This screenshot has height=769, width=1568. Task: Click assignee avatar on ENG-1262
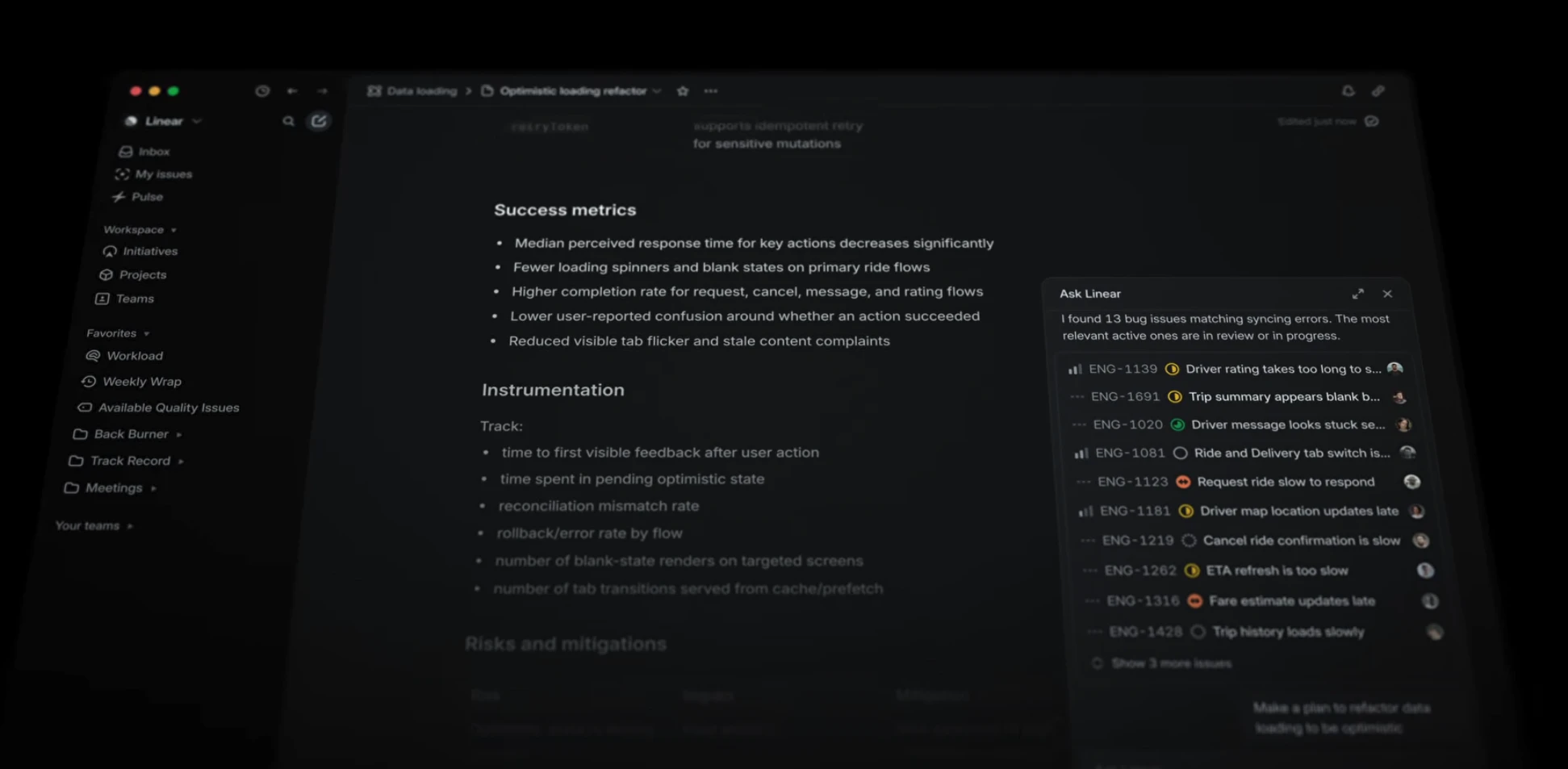coord(1425,570)
